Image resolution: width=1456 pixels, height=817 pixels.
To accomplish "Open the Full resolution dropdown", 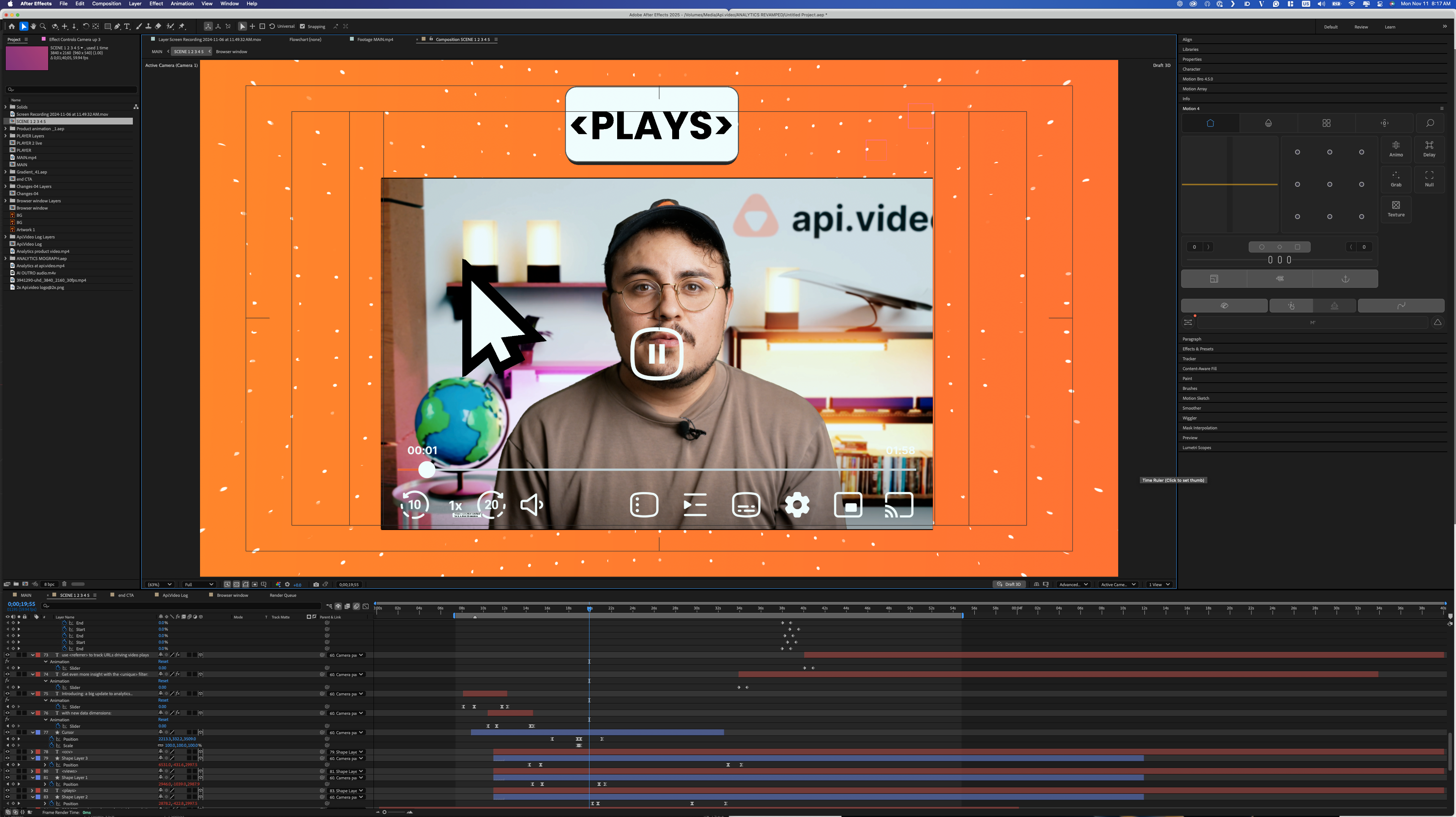I will 199,585.
